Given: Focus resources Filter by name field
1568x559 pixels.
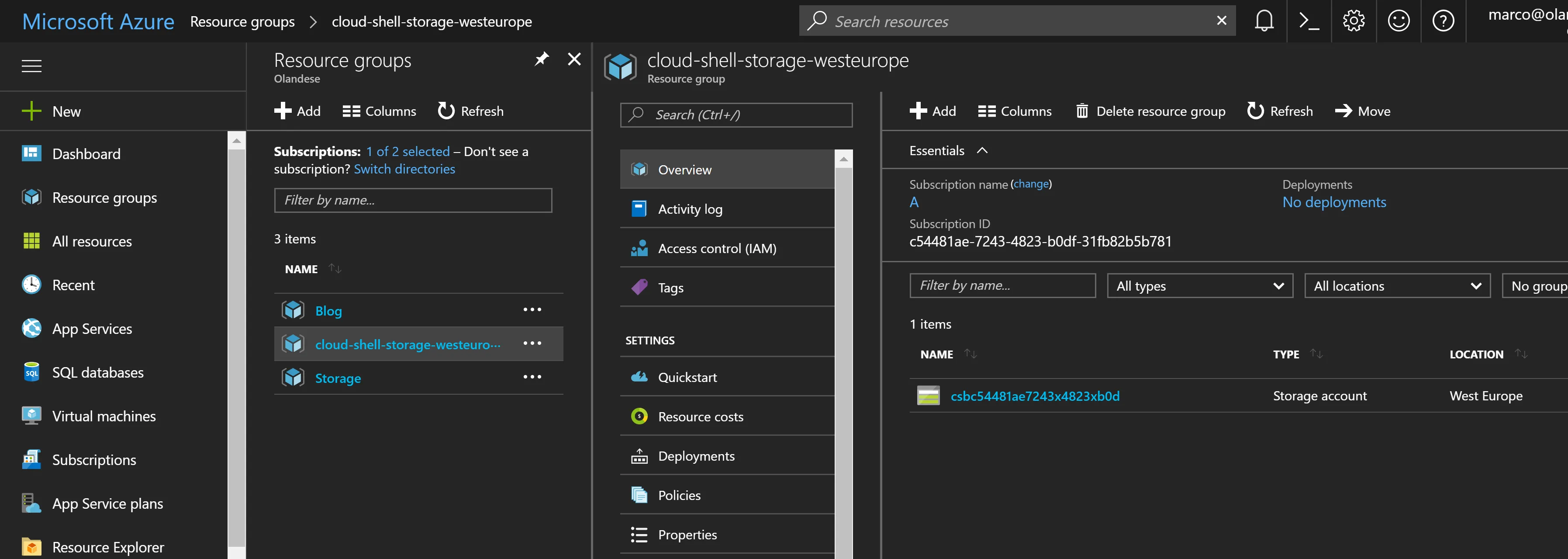Looking at the screenshot, I should pyautogui.click(x=1002, y=285).
